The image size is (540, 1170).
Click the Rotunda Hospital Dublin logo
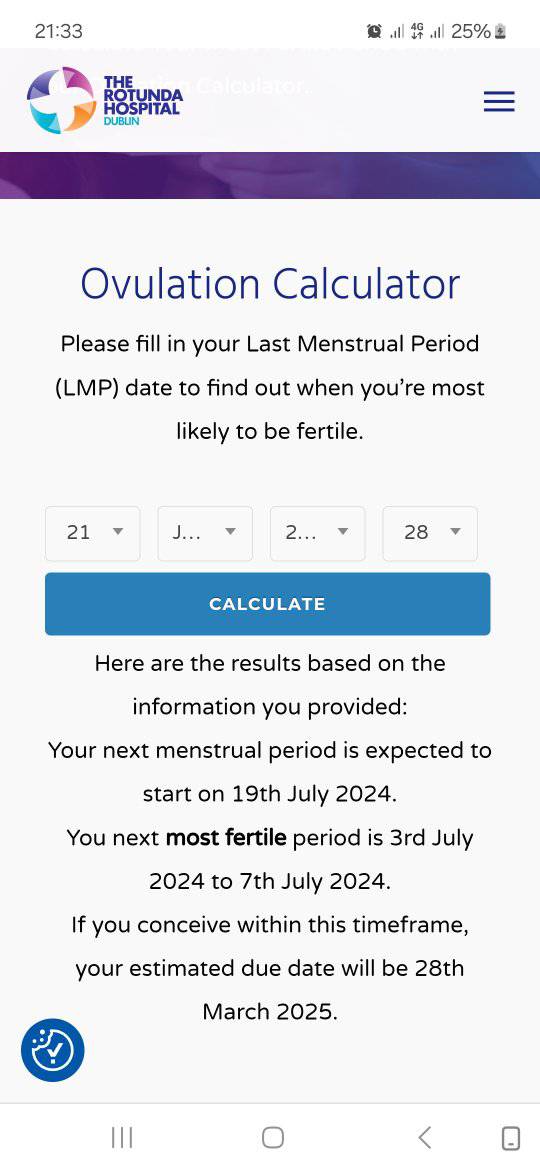tap(104, 100)
